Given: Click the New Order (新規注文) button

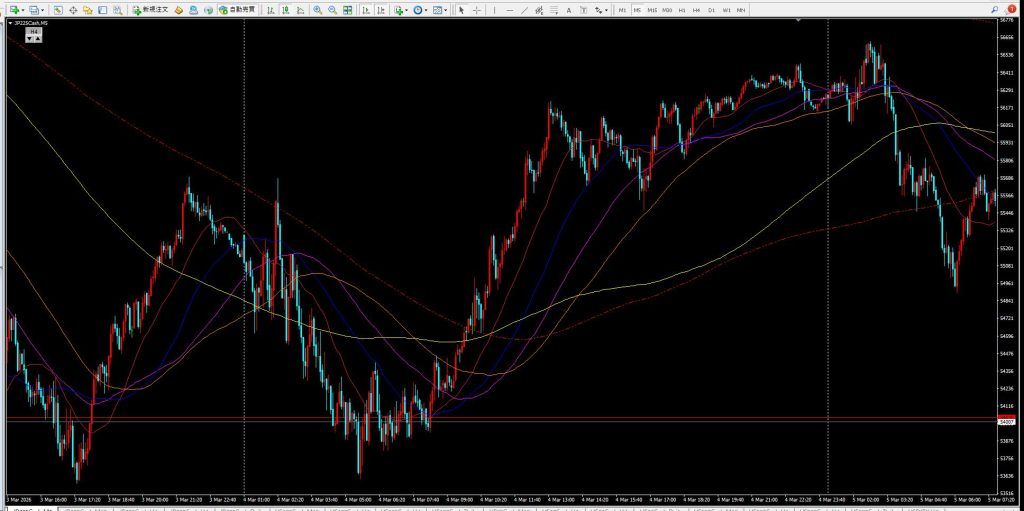Looking at the screenshot, I should coord(151,9).
